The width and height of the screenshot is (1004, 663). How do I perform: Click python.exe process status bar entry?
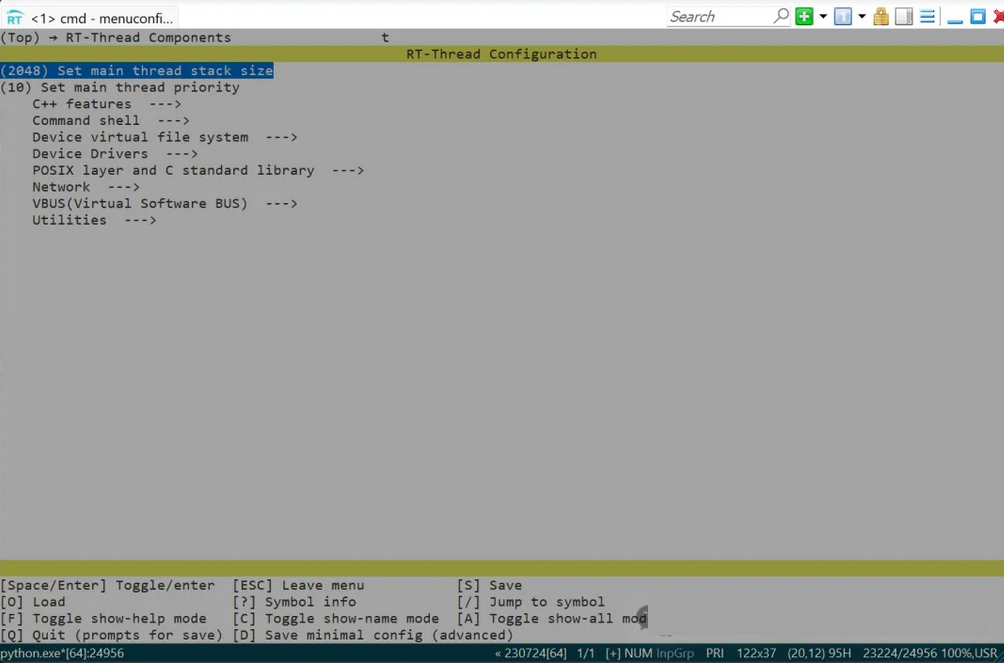(x=62, y=653)
